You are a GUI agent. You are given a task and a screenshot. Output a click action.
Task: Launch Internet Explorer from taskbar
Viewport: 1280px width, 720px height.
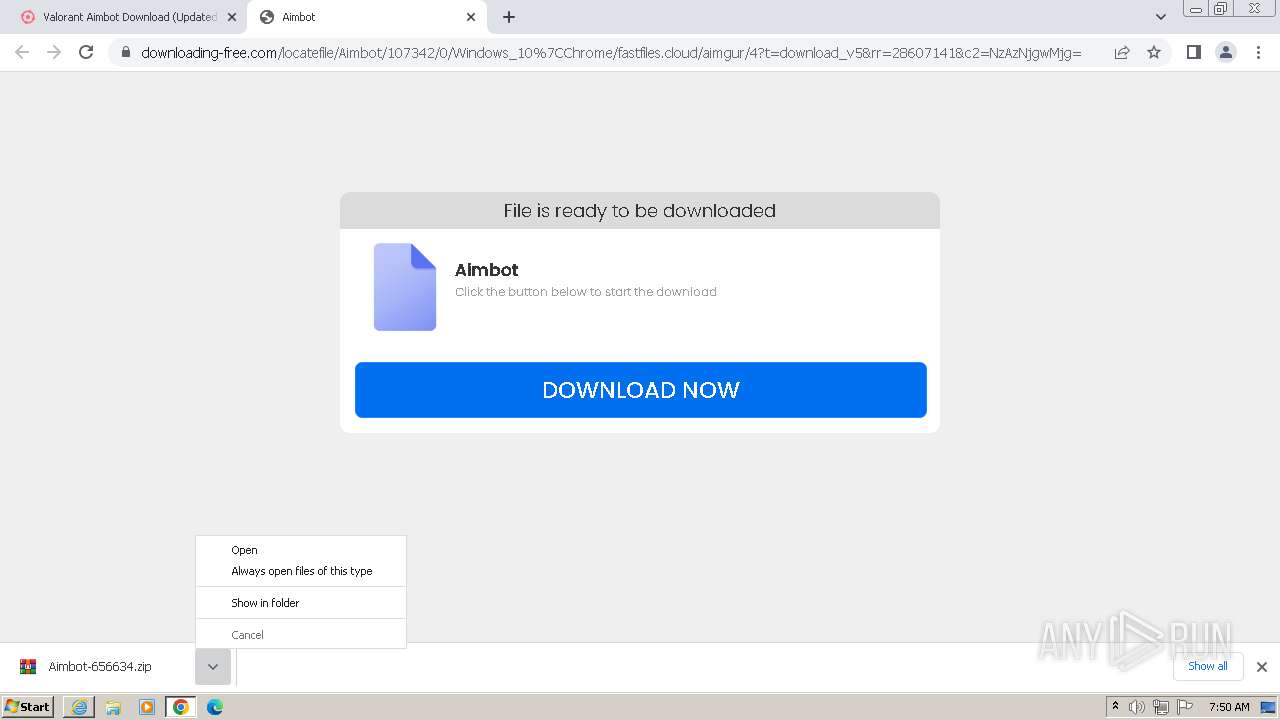[79, 707]
